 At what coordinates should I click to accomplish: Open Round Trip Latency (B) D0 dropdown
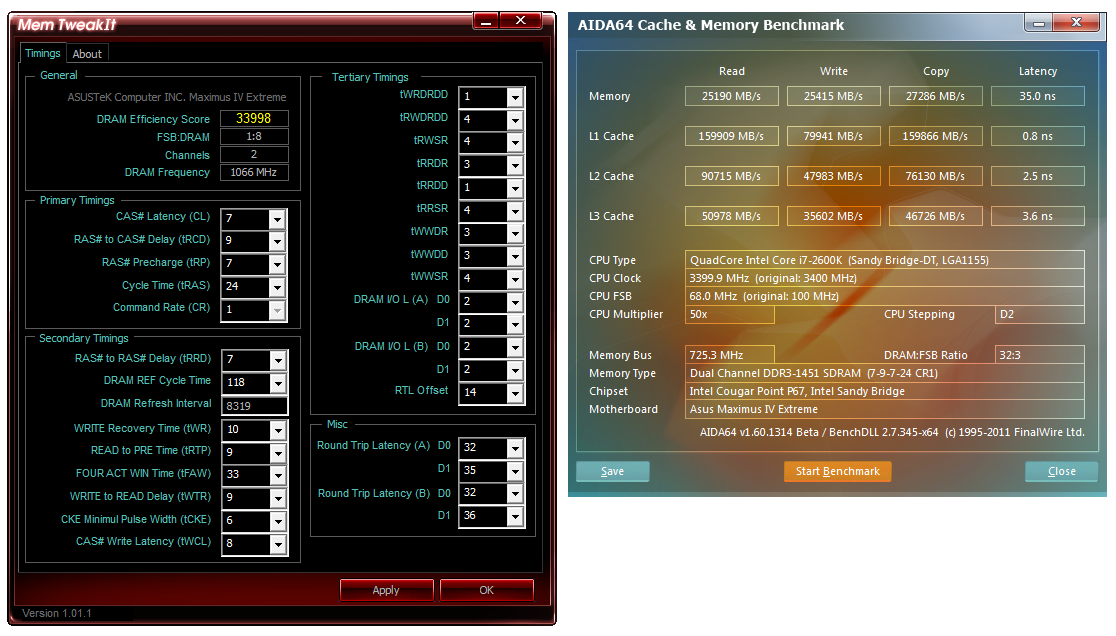point(515,494)
